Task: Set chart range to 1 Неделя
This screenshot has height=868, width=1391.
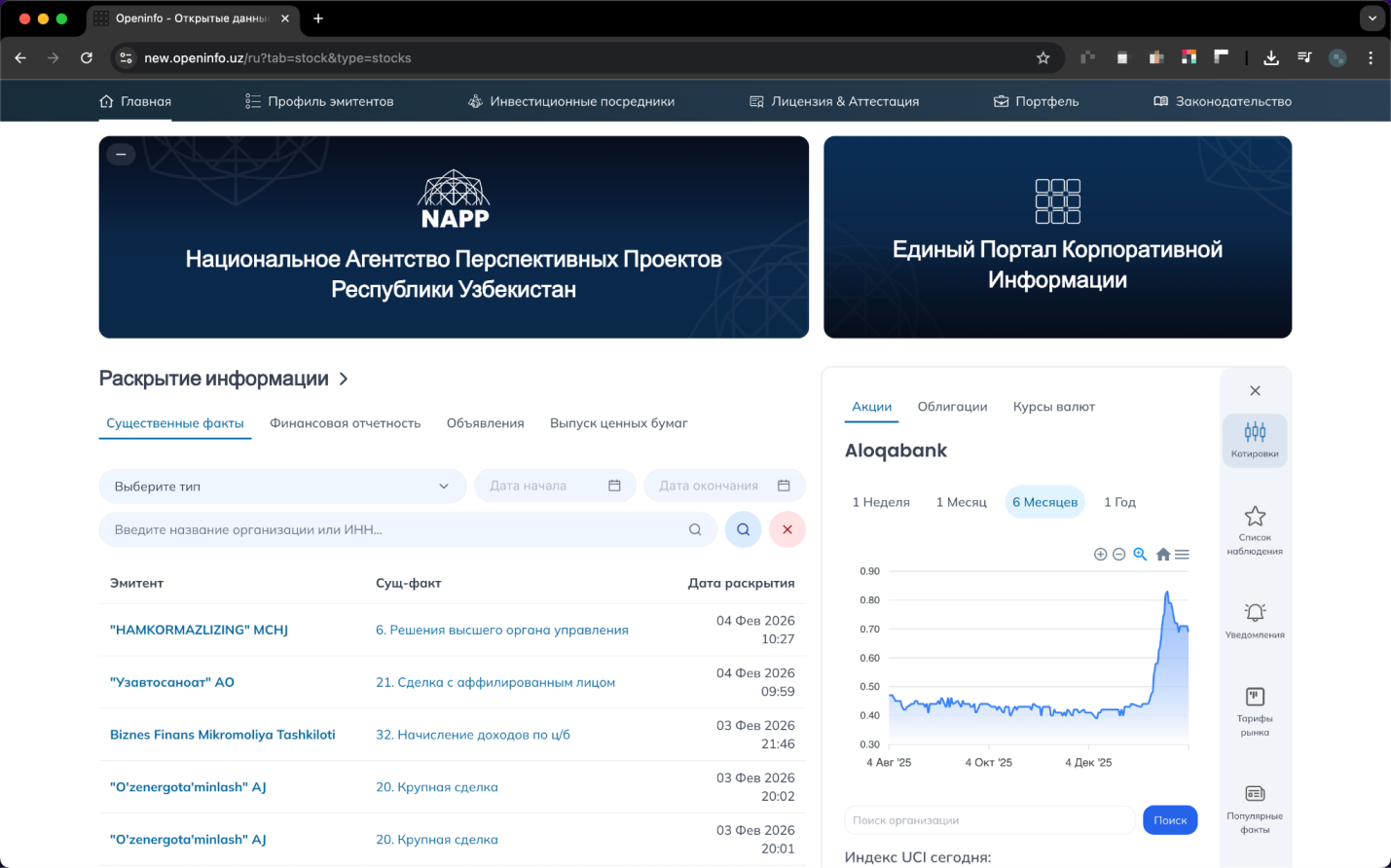Action: 881,502
